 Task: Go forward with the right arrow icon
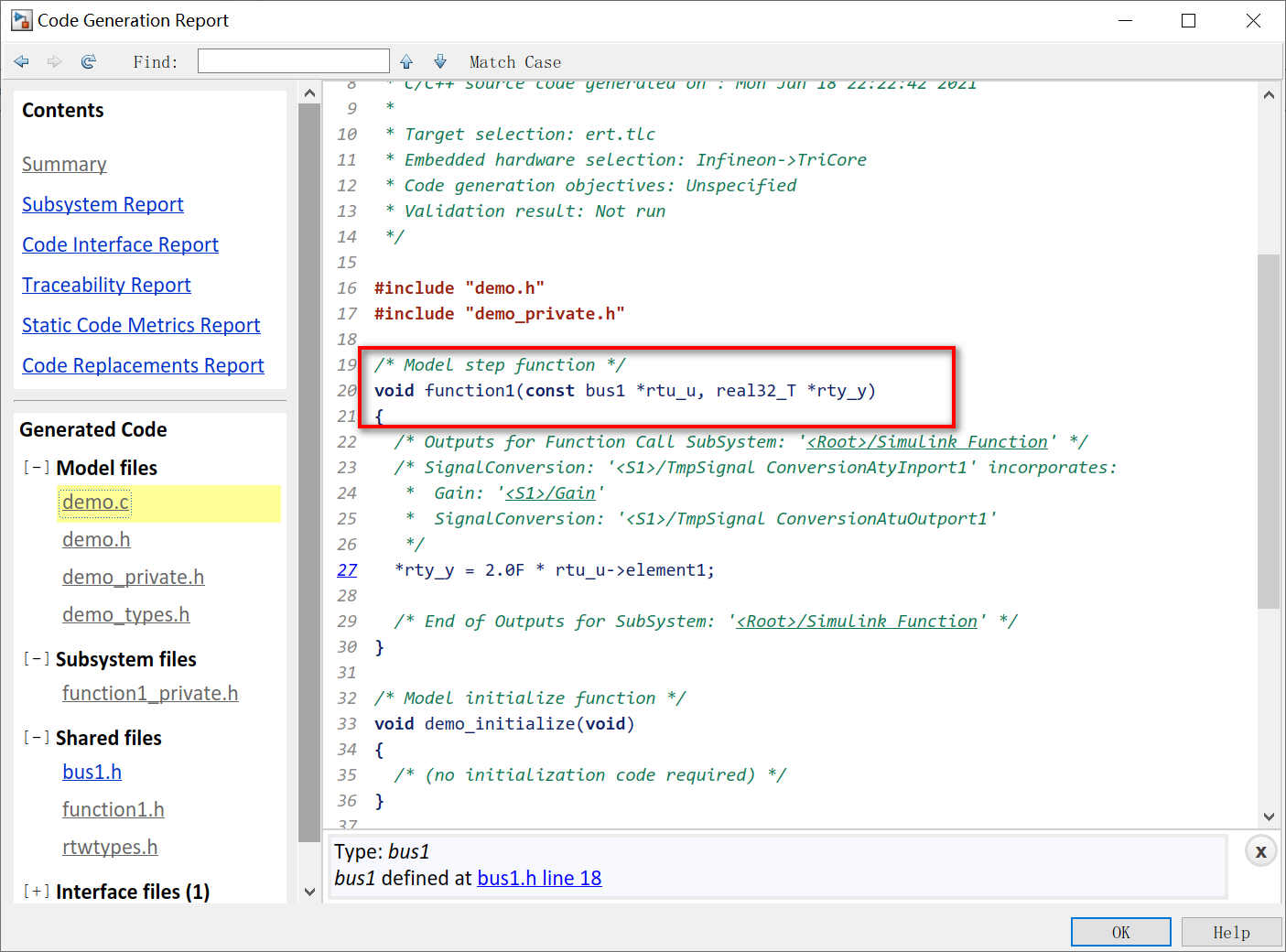pos(55,61)
